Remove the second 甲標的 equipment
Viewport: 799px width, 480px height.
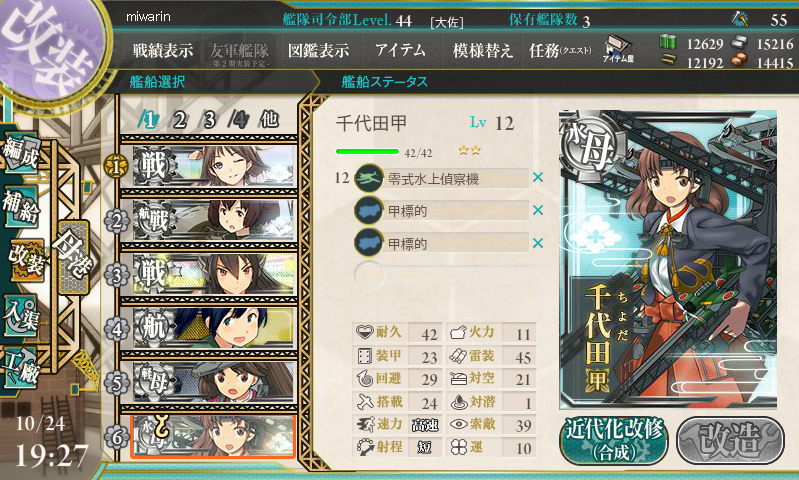[x=538, y=243]
